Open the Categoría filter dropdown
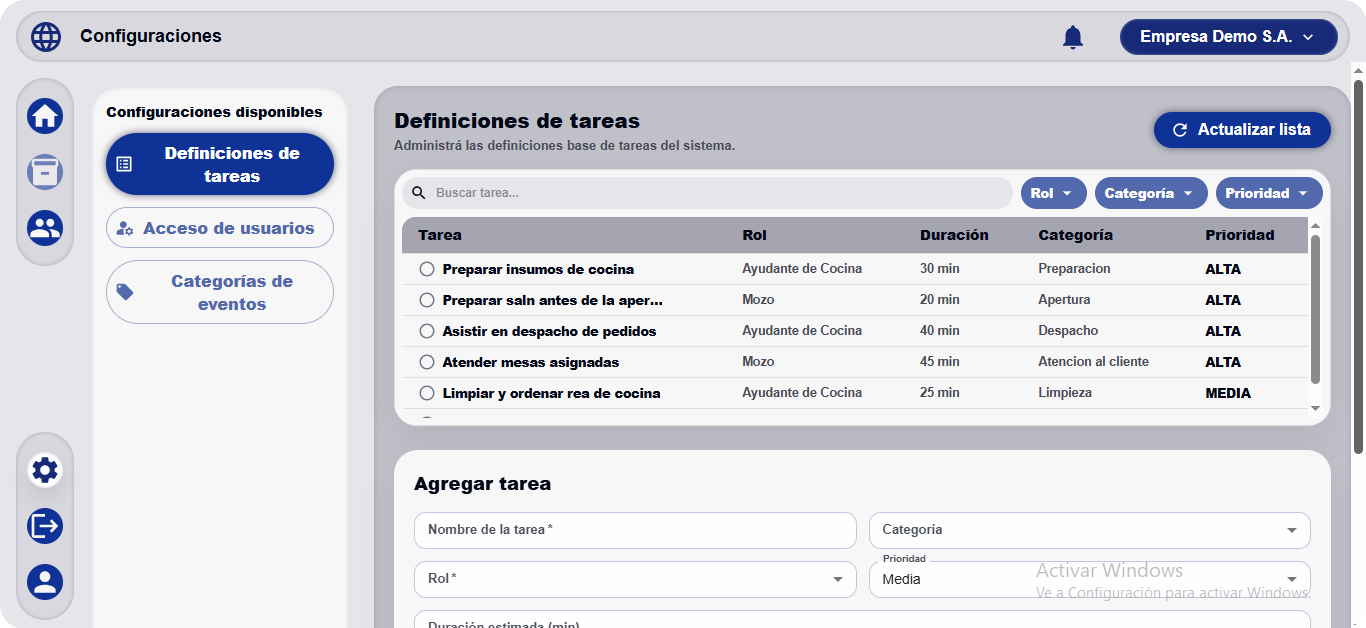Screen dimensions: 1366x628 coord(1151,193)
